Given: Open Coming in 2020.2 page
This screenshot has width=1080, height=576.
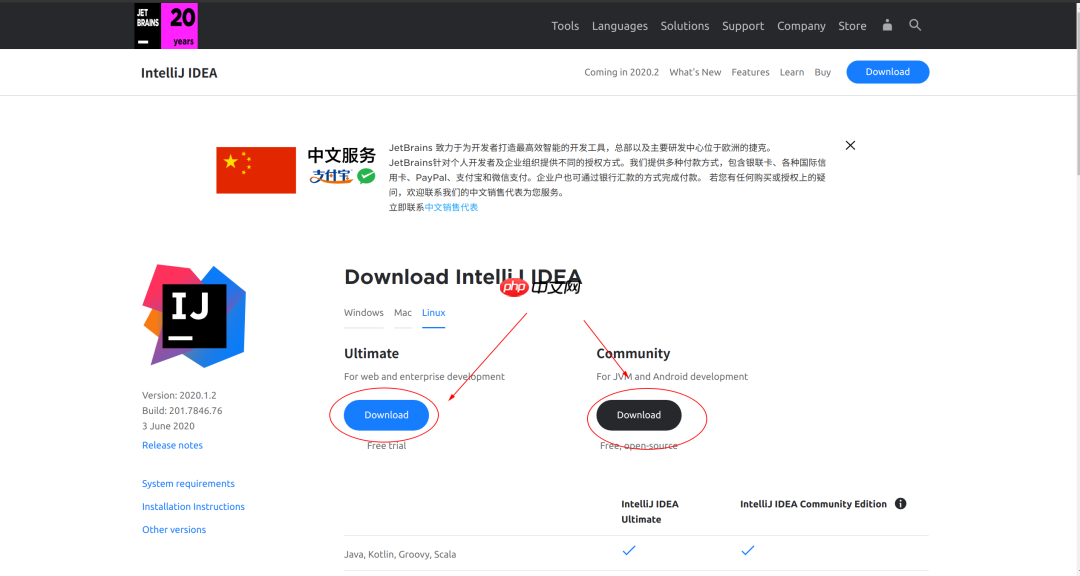Looking at the screenshot, I should [x=621, y=72].
